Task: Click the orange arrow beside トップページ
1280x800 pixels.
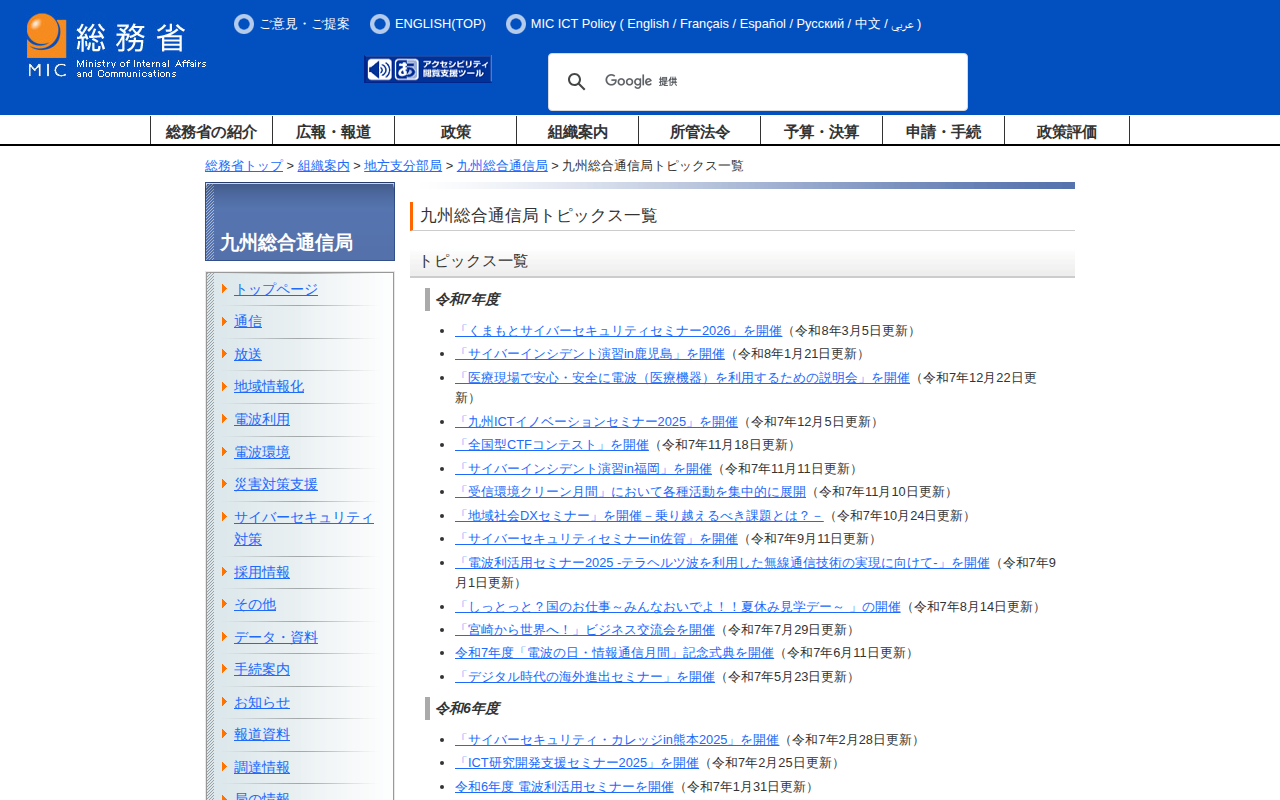Action: pos(225,289)
